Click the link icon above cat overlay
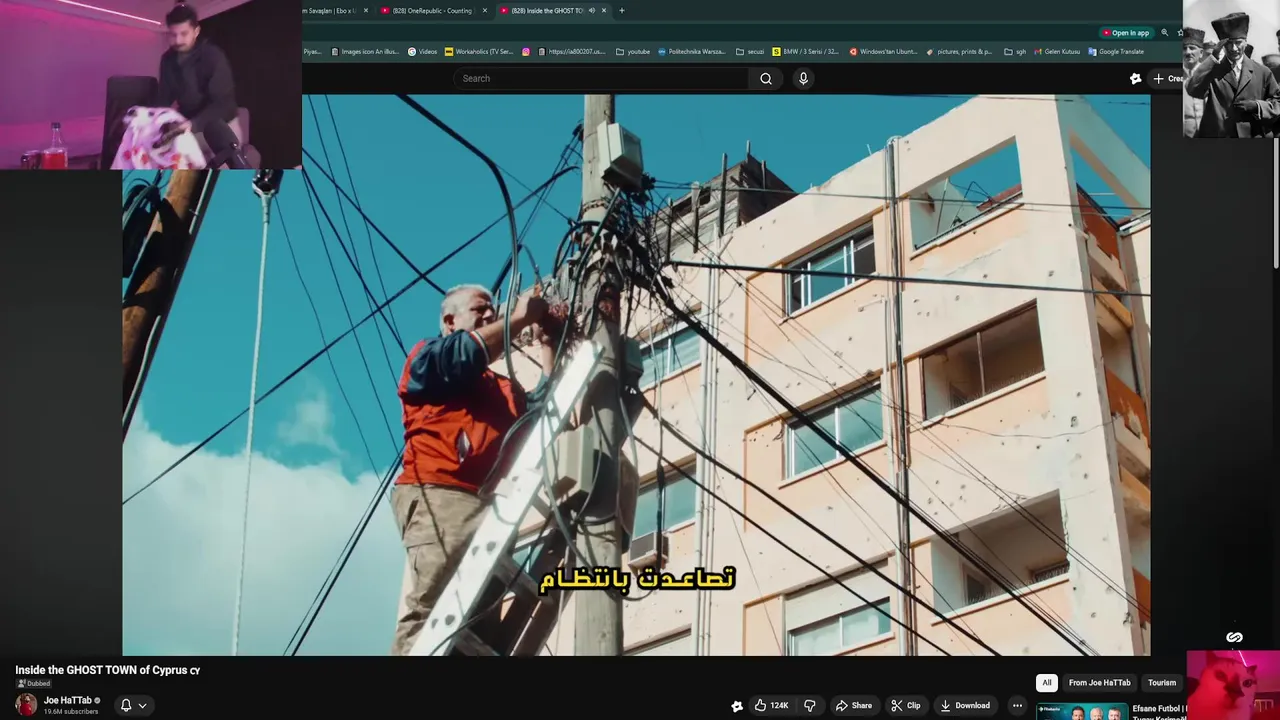The image size is (1280, 720). (x=1234, y=638)
